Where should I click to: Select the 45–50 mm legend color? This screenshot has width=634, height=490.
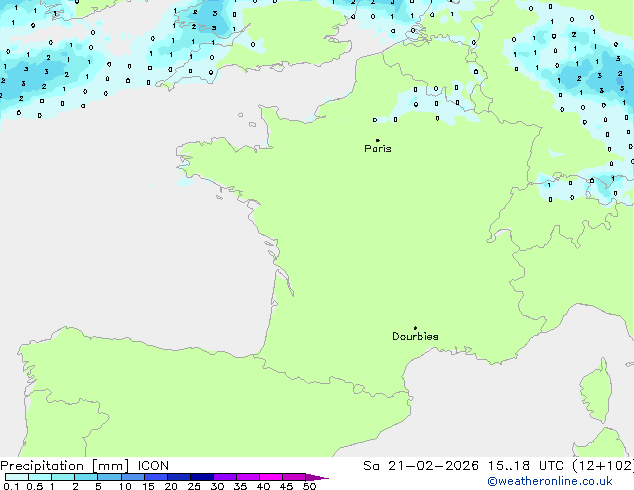pos(294,477)
